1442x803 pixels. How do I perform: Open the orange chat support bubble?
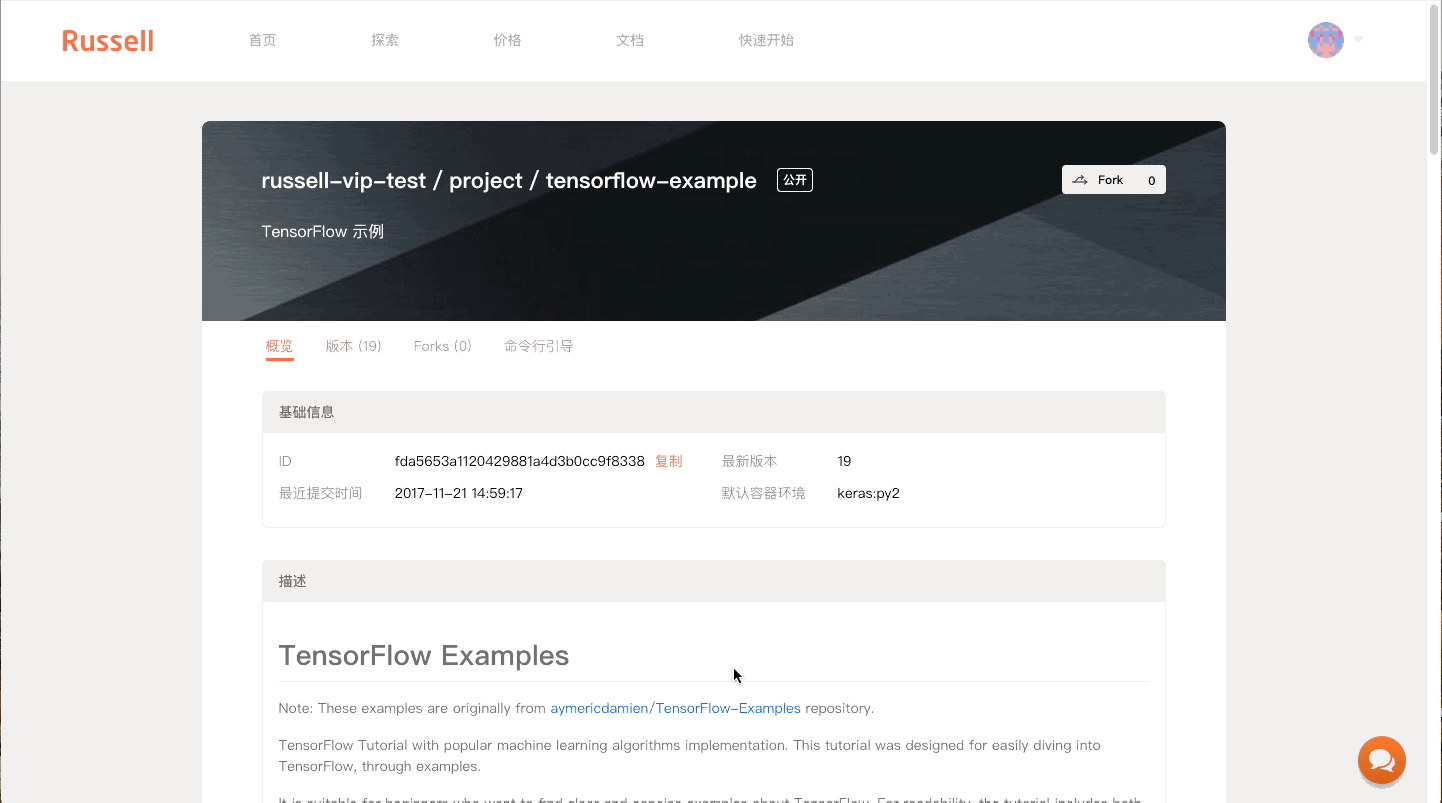[x=1381, y=760]
